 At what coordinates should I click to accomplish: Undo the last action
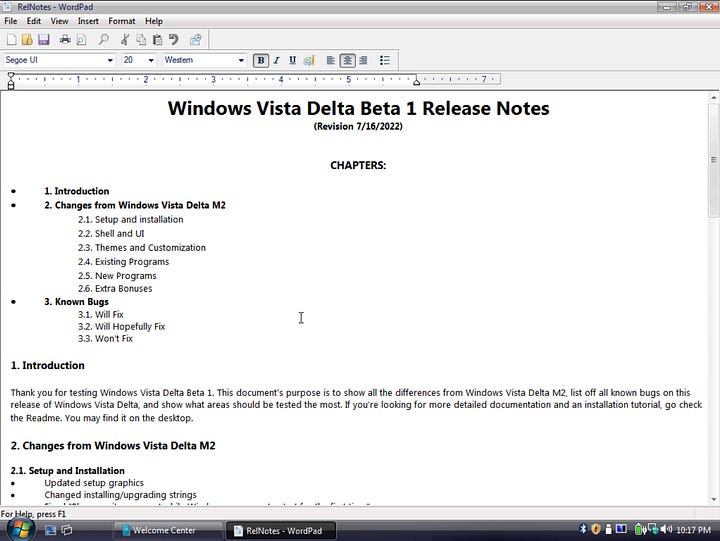tap(173, 40)
